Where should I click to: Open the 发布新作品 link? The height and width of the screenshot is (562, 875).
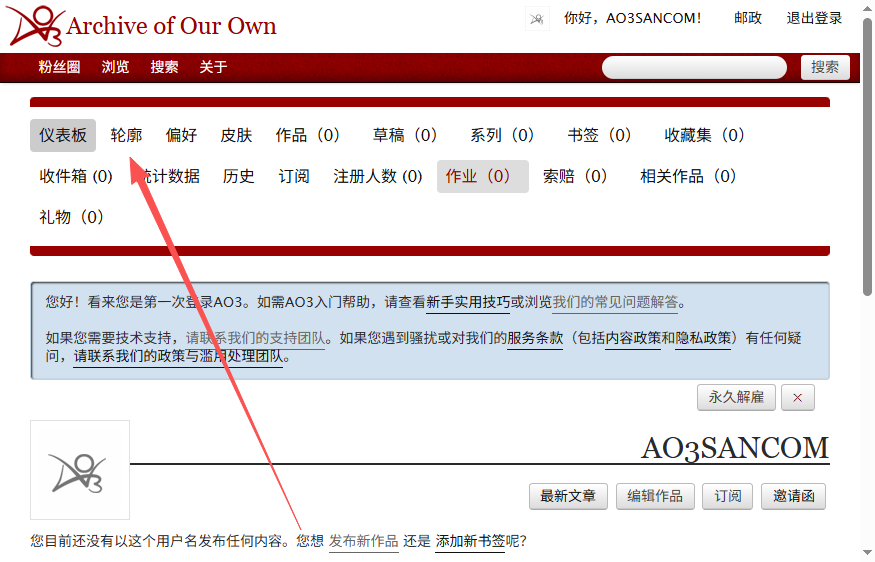[x=364, y=541]
